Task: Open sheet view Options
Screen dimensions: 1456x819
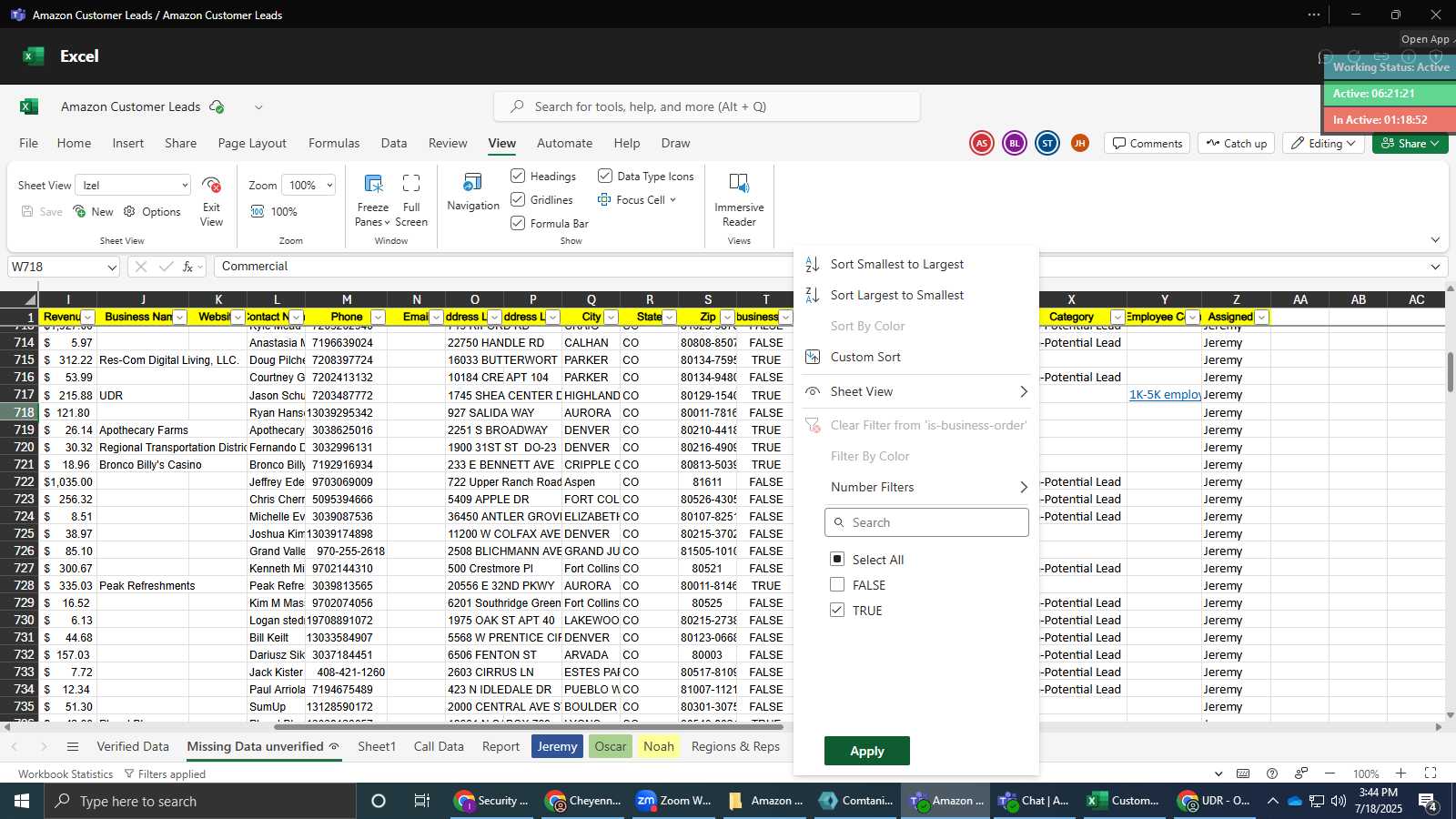Action: coord(152,211)
